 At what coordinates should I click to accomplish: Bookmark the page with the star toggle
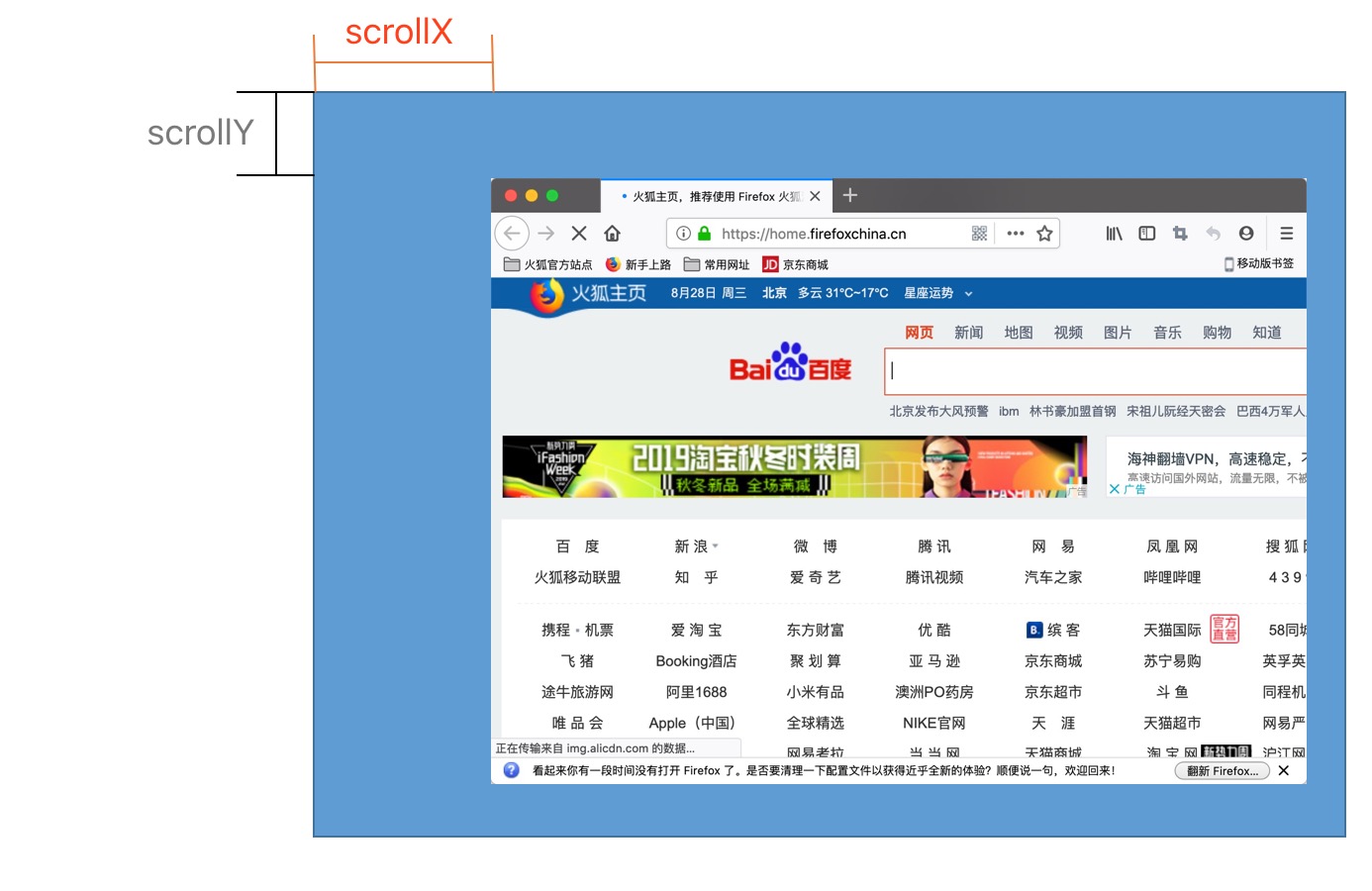[x=1044, y=233]
